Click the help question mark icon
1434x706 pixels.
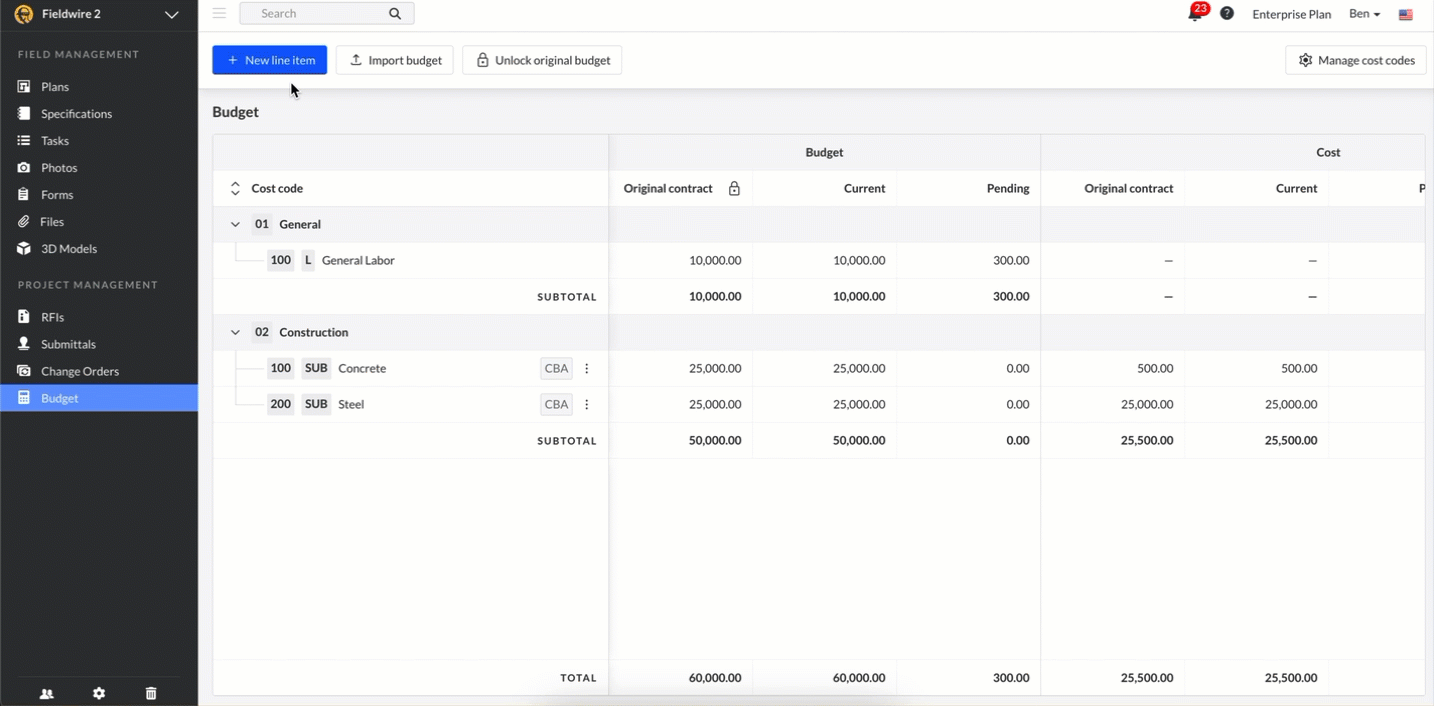tap(1227, 14)
